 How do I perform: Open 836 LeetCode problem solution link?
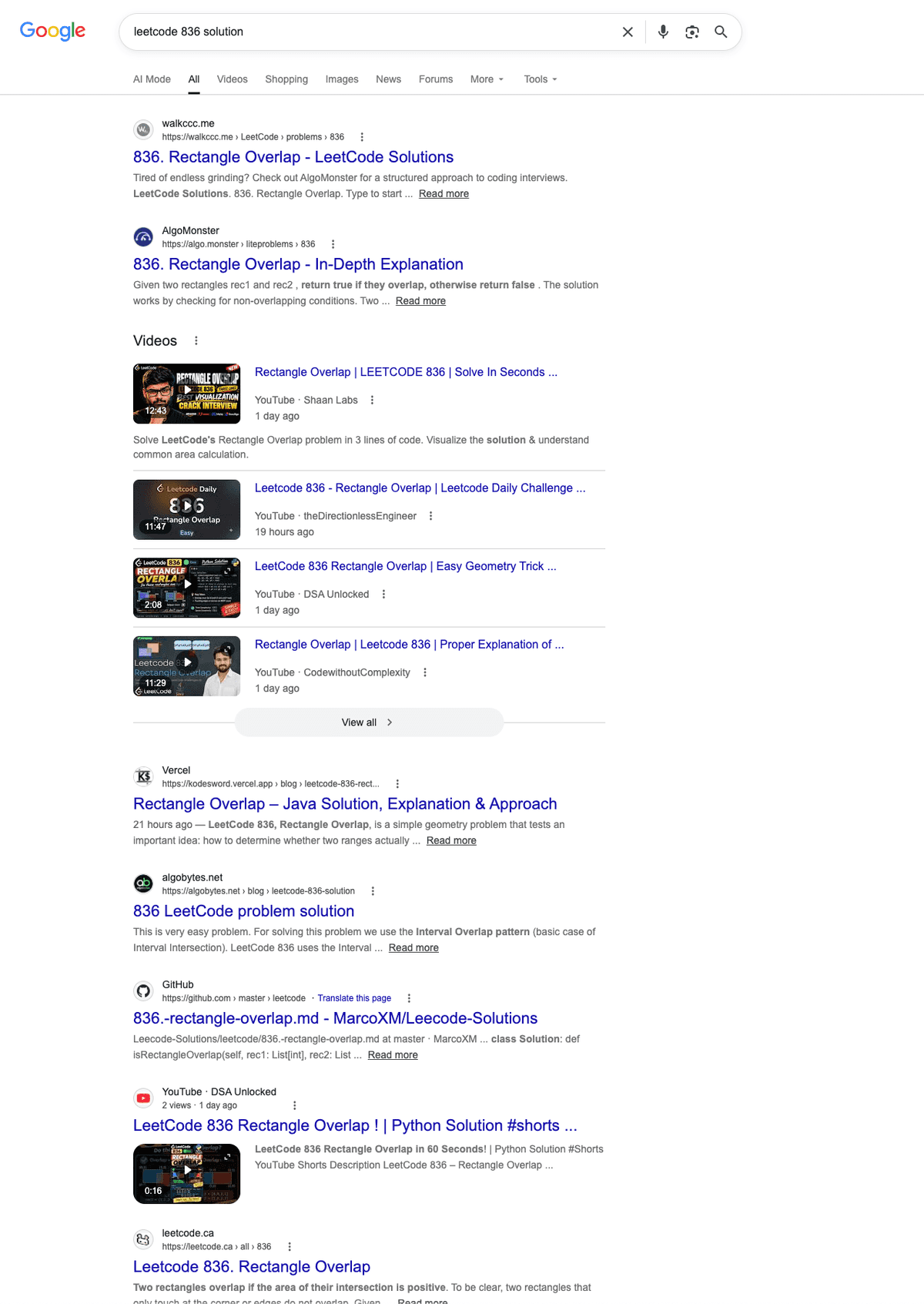click(243, 911)
